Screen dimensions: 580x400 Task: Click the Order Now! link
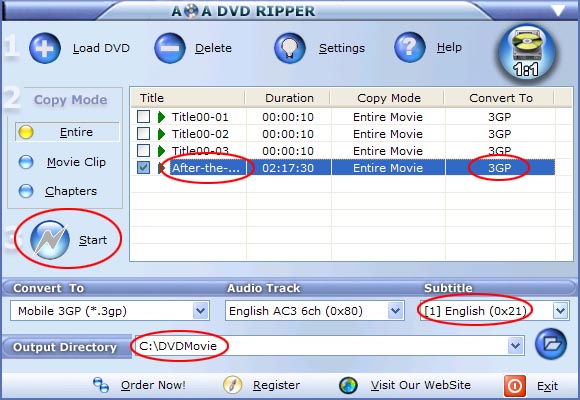coord(153,385)
